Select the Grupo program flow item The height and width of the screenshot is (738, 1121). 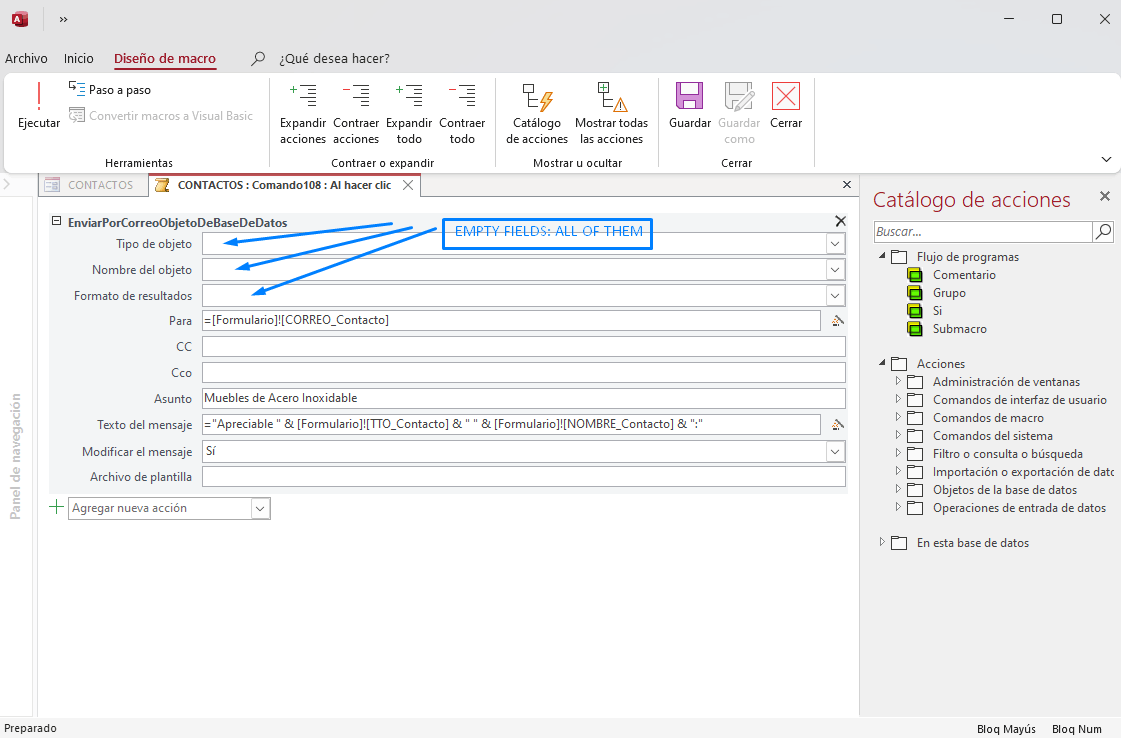click(x=949, y=292)
